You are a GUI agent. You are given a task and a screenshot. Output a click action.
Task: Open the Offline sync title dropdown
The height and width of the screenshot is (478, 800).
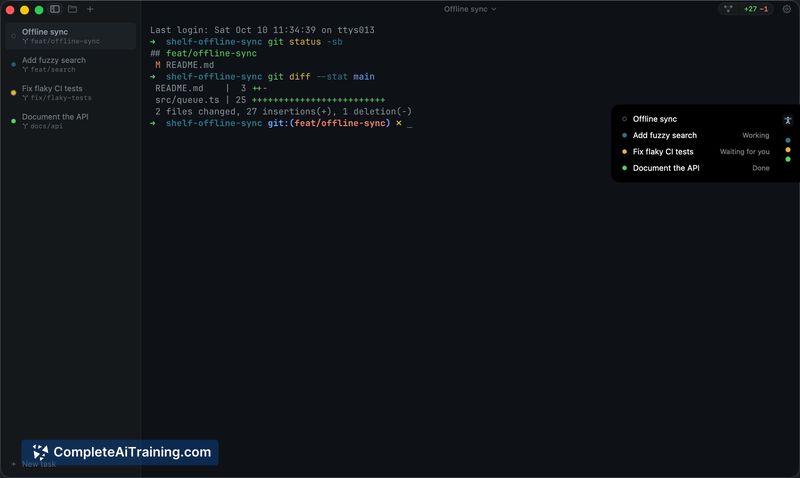pos(470,9)
